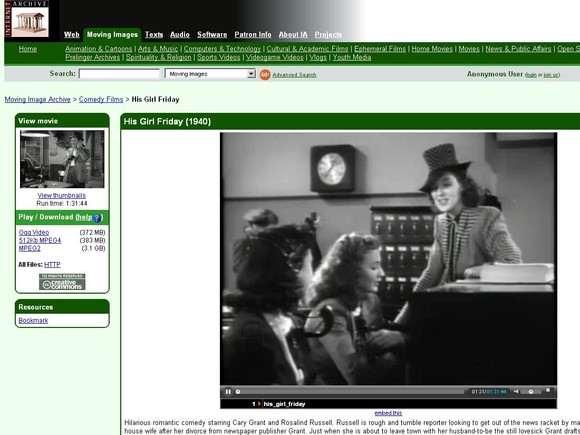
Task: Click the Internet Archive logo
Action: click(26, 19)
